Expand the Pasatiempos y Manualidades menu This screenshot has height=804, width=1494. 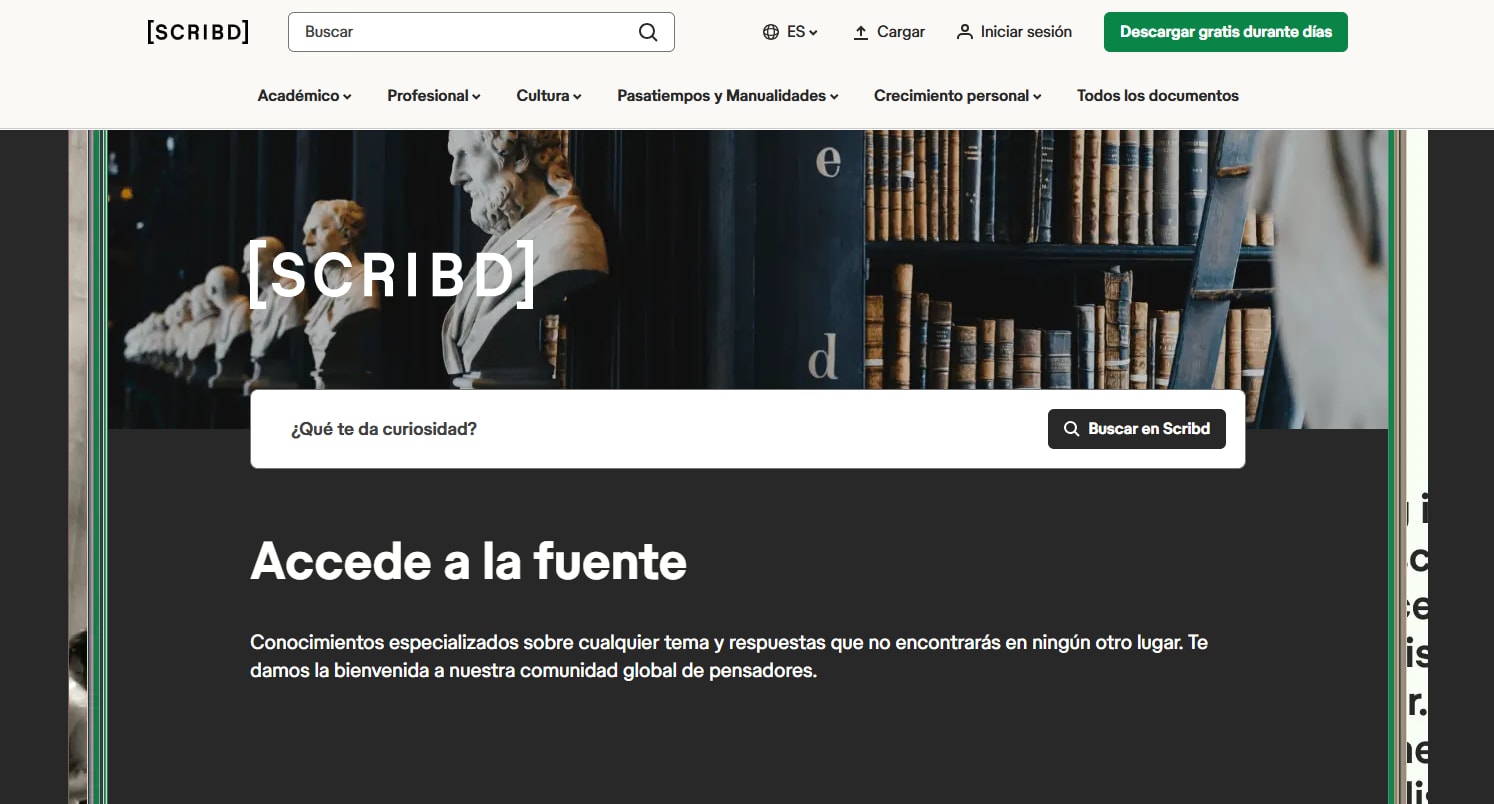pos(728,96)
